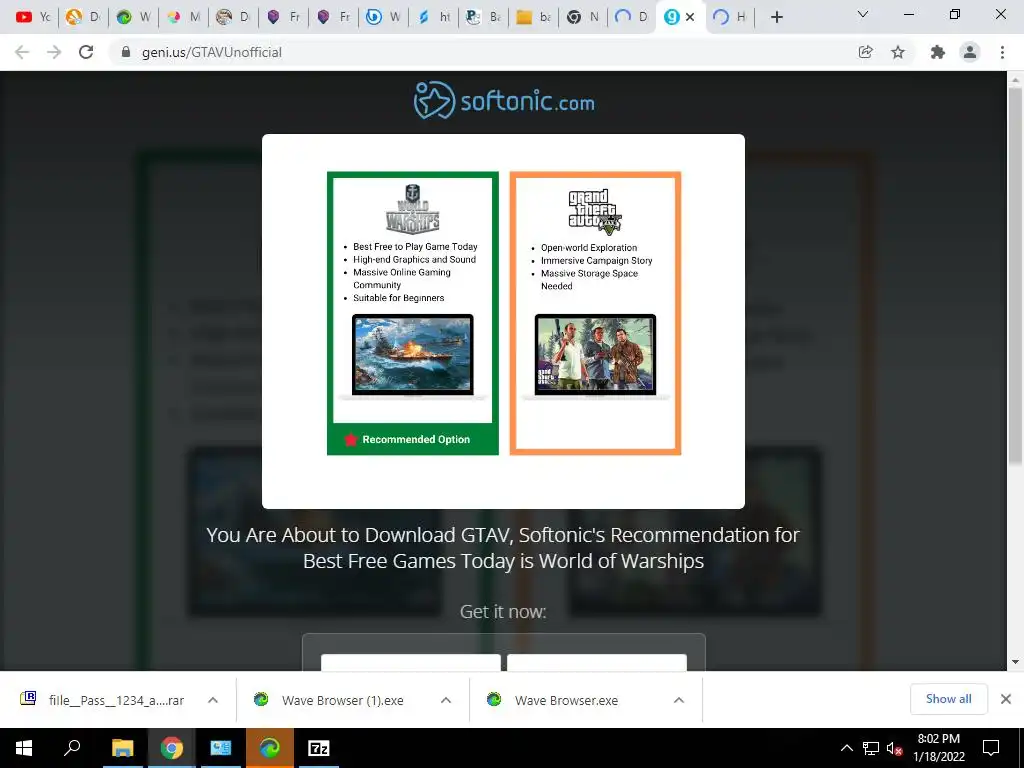Close the downloads bar
The width and height of the screenshot is (1024, 768).
pyautogui.click(x=1006, y=699)
